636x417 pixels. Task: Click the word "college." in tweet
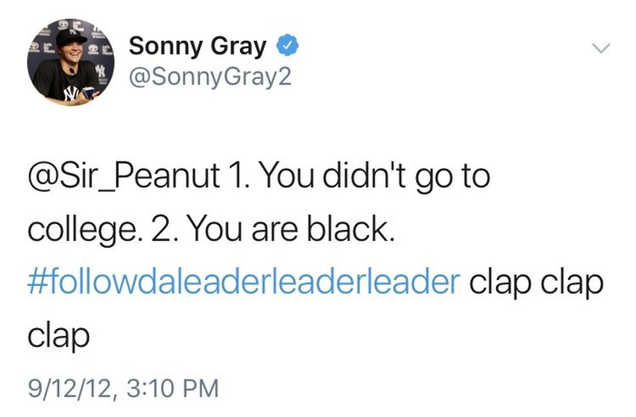85,230
